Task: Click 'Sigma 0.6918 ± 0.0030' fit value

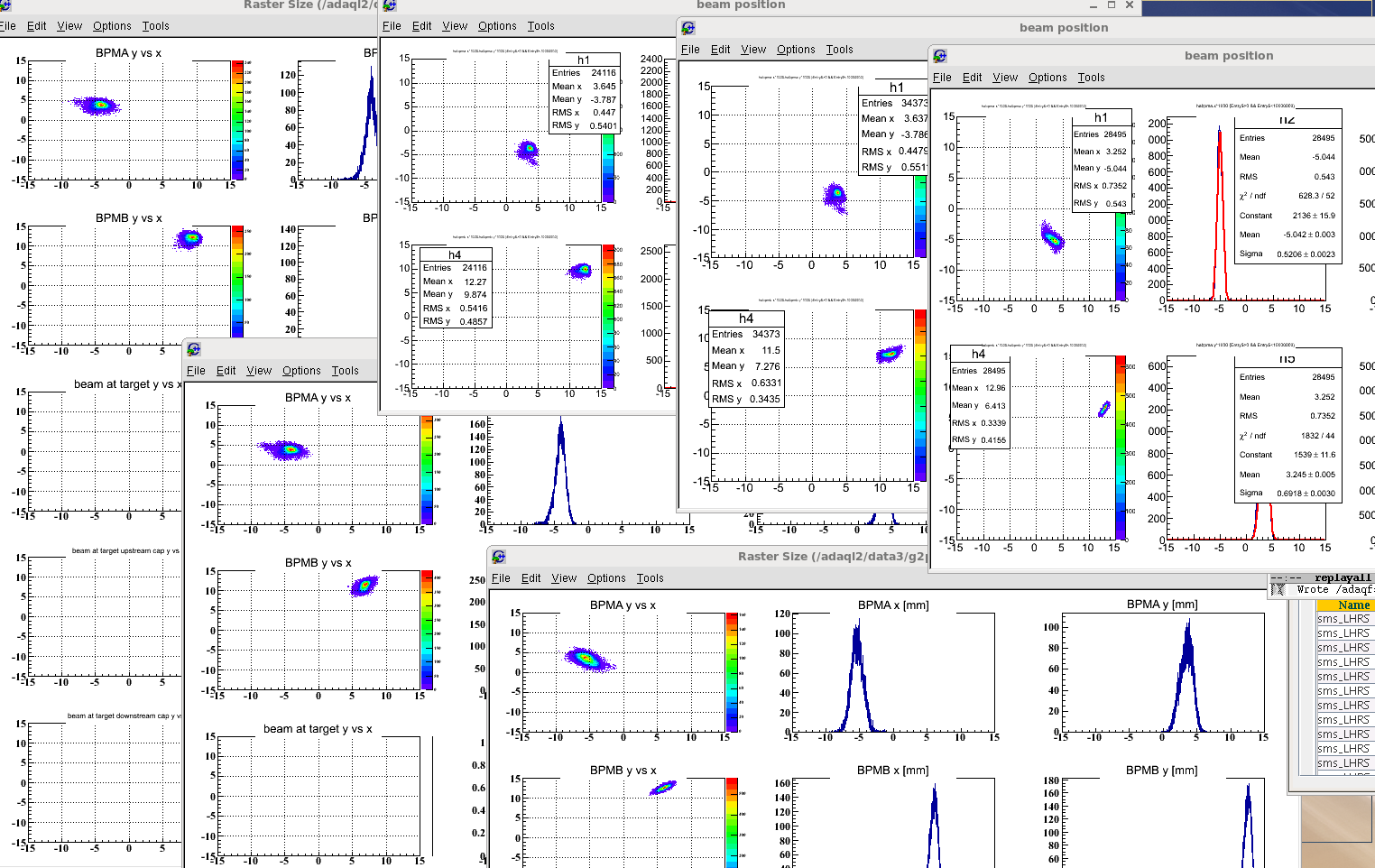Action: click(x=1287, y=493)
